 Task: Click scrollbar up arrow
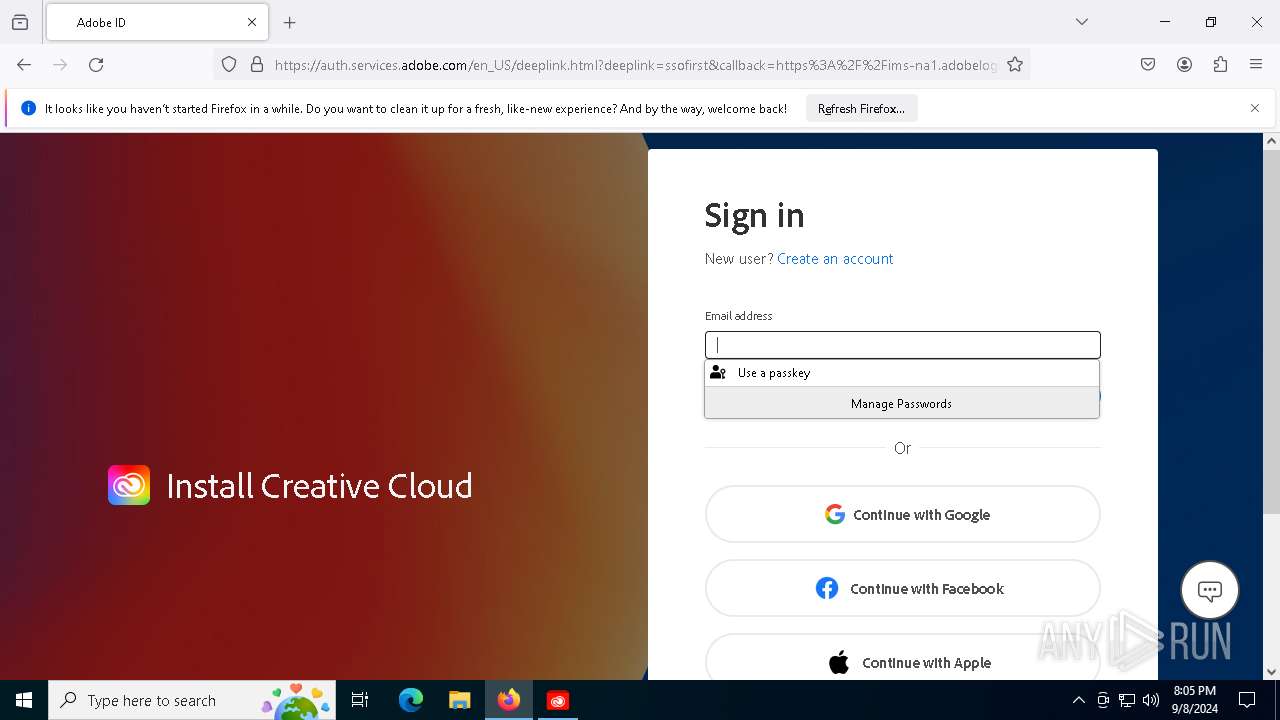[1271, 141]
